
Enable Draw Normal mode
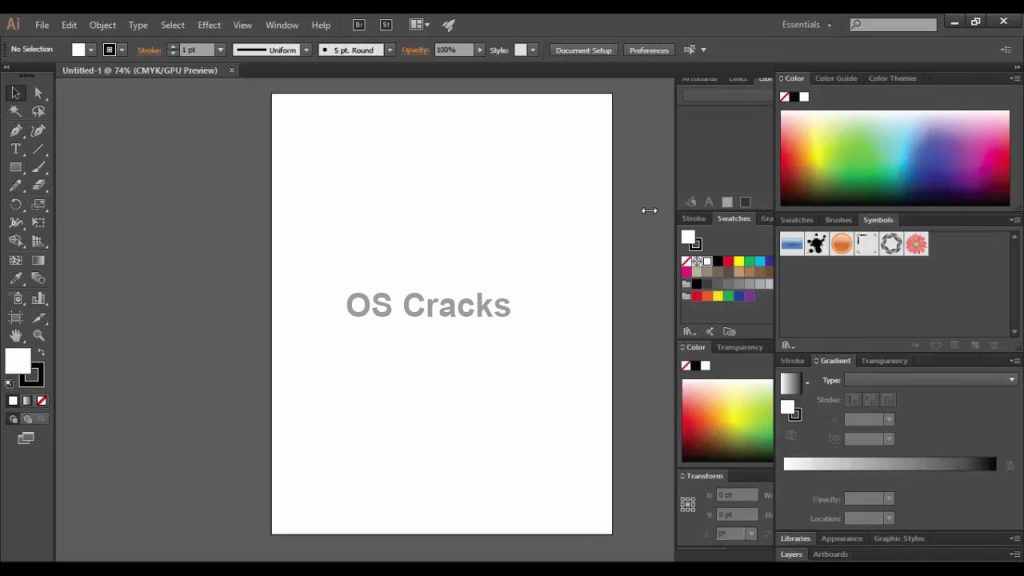coord(13,419)
